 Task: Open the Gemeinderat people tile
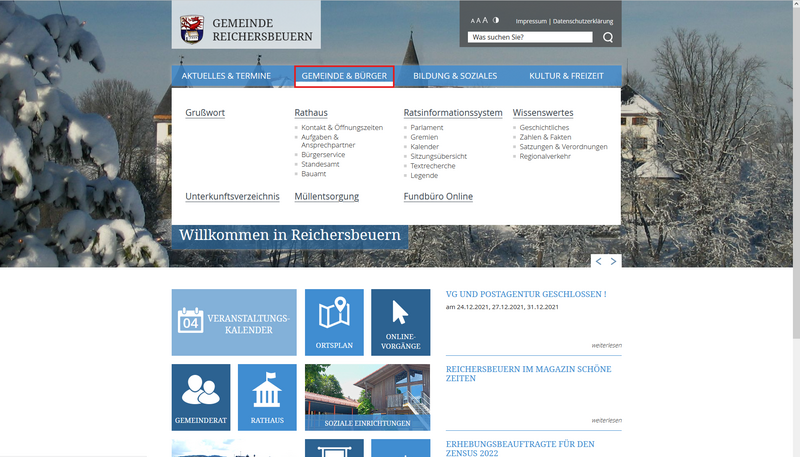click(x=201, y=397)
